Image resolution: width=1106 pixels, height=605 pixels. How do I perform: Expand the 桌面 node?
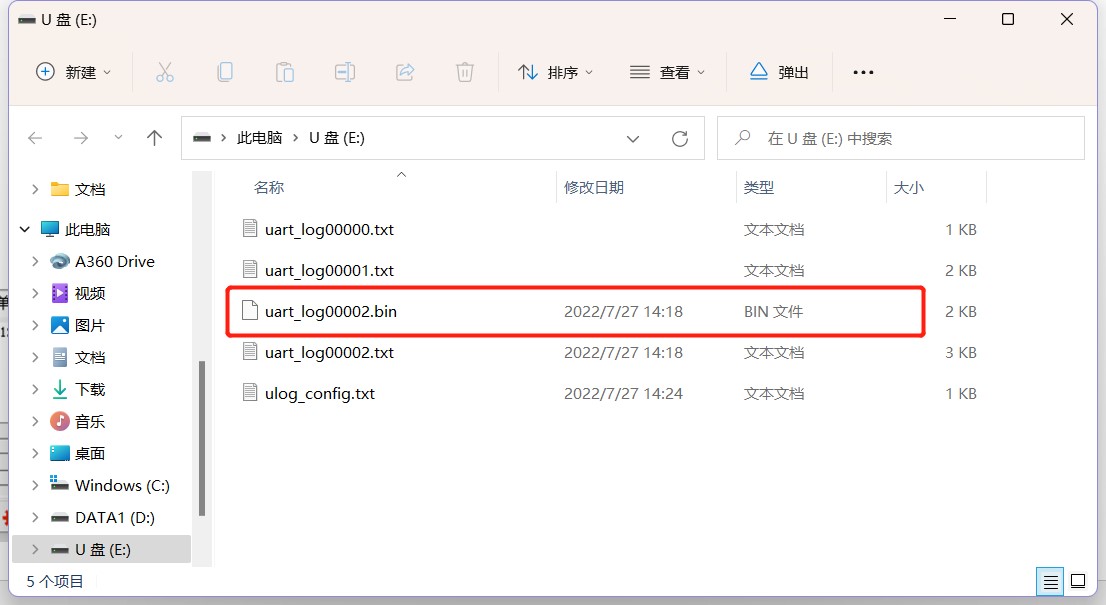point(35,453)
